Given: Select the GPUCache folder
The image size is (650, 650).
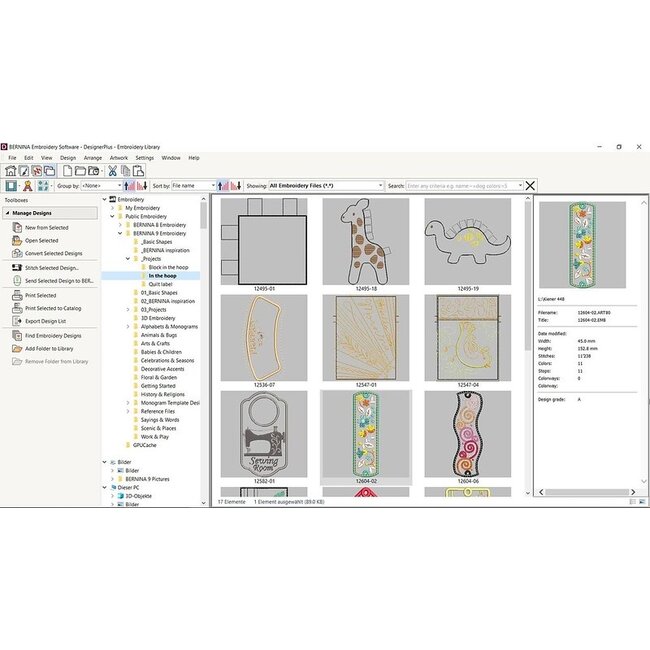Looking at the screenshot, I should (x=145, y=445).
